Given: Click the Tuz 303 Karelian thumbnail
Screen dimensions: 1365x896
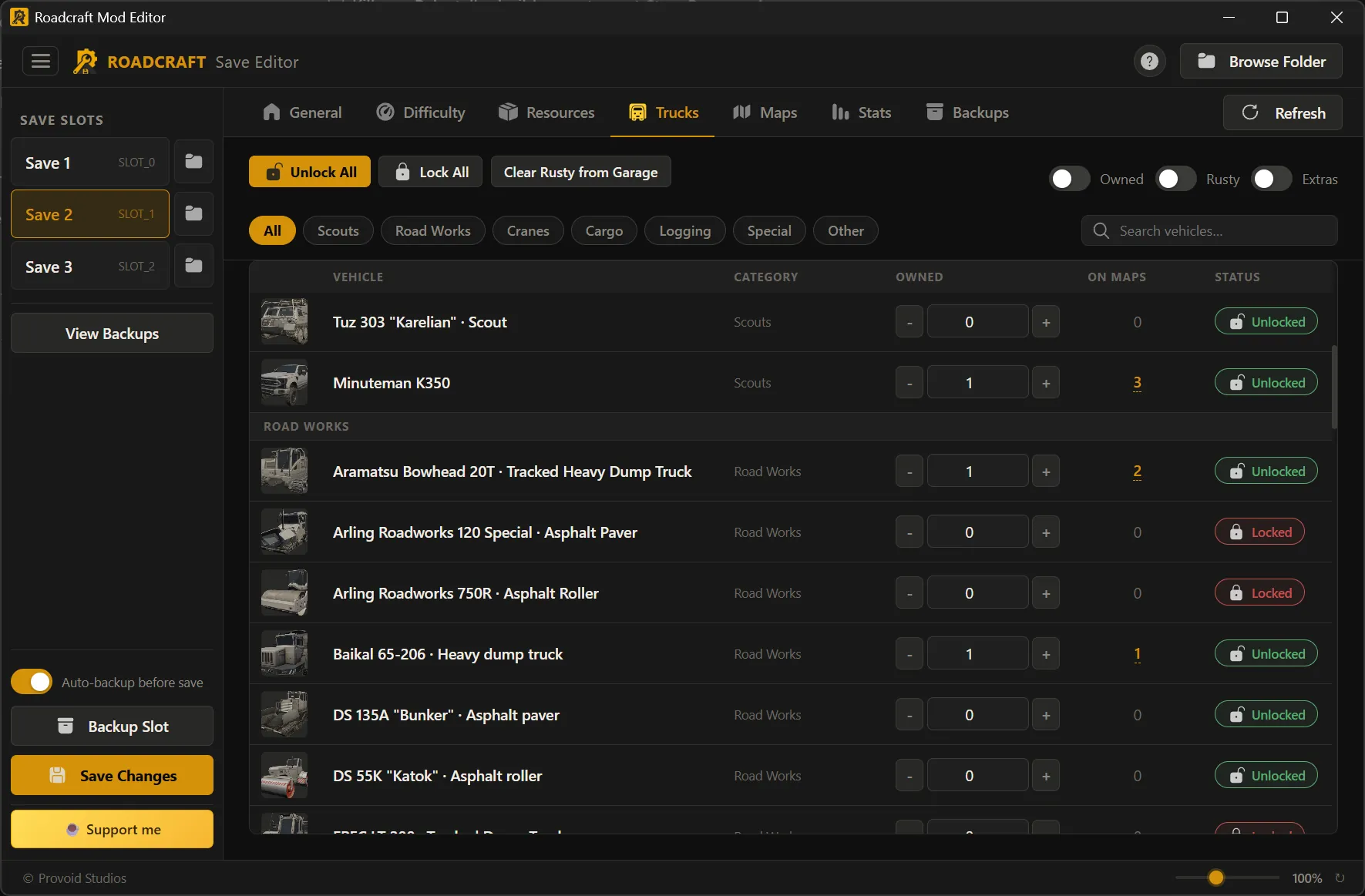Looking at the screenshot, I should tap(284, 321).
